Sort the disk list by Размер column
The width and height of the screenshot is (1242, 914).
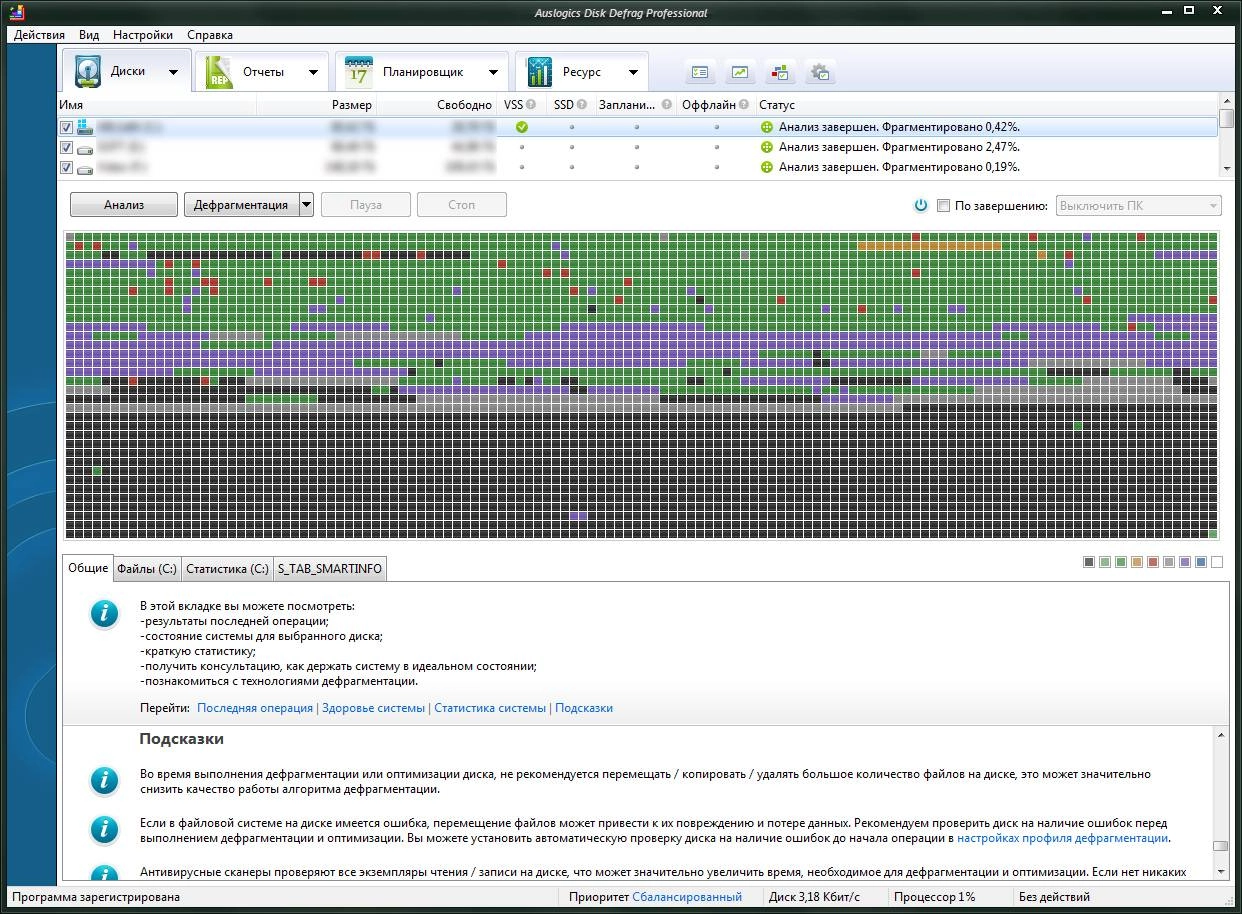[x=317, y=104]
